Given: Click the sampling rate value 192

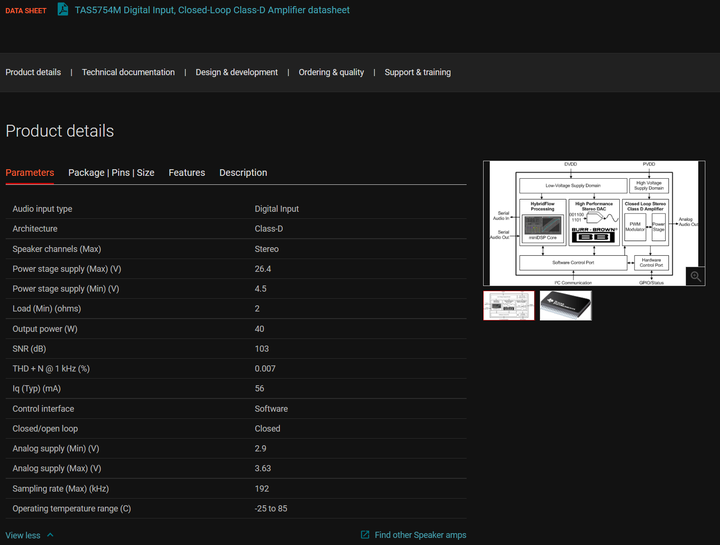Looking at the screenshot, I should 262,489.
